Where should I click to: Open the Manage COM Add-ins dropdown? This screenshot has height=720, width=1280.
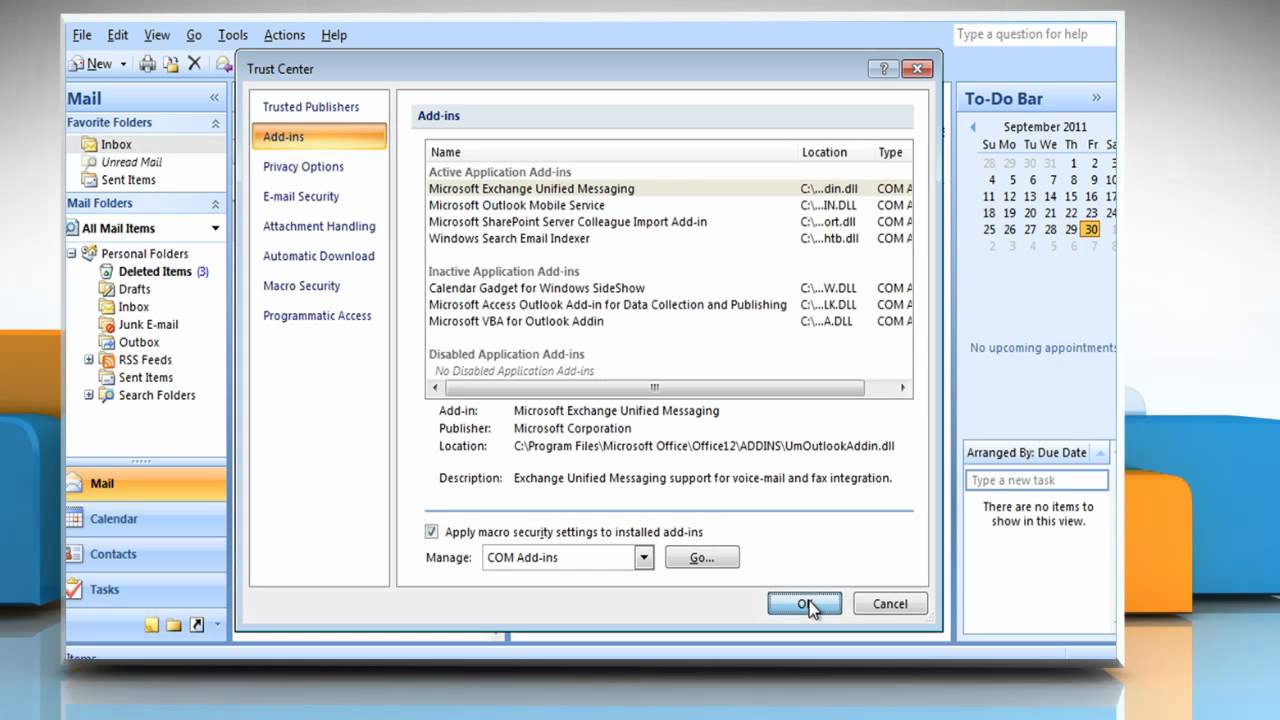pyautogui.click(x=644, y=557)
